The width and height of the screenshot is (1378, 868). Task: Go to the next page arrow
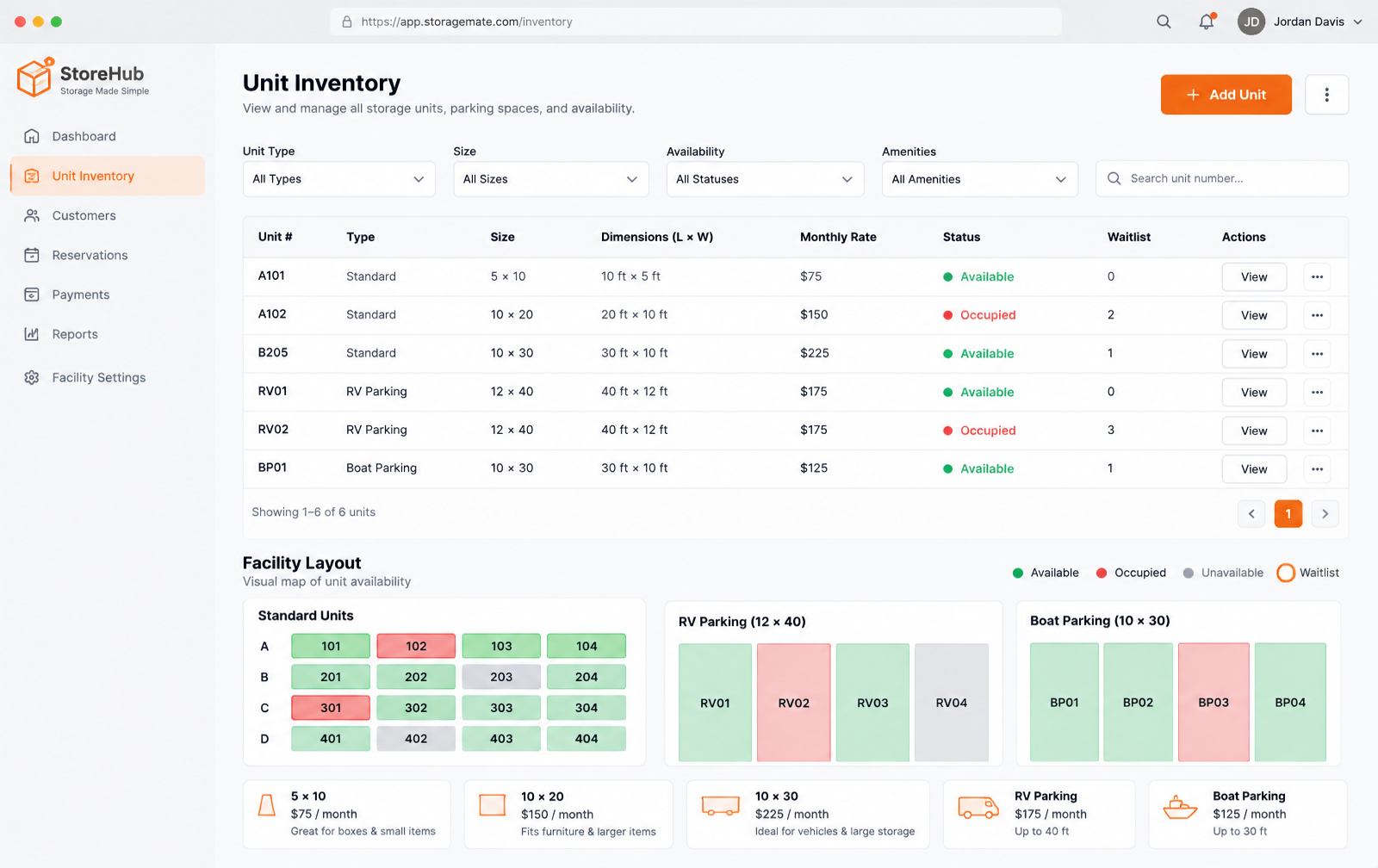pyautogui.click(x=1325, y=514)
